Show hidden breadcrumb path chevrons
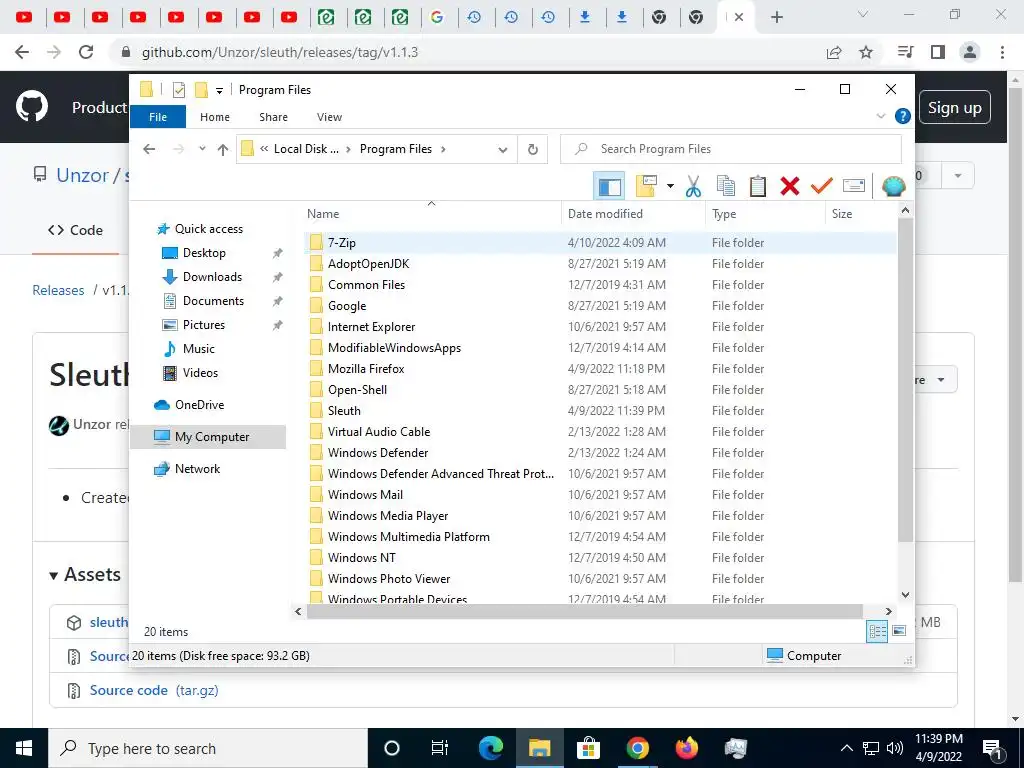The width and height of the screenshot is (1024, 768). click(x=264, y=149)
